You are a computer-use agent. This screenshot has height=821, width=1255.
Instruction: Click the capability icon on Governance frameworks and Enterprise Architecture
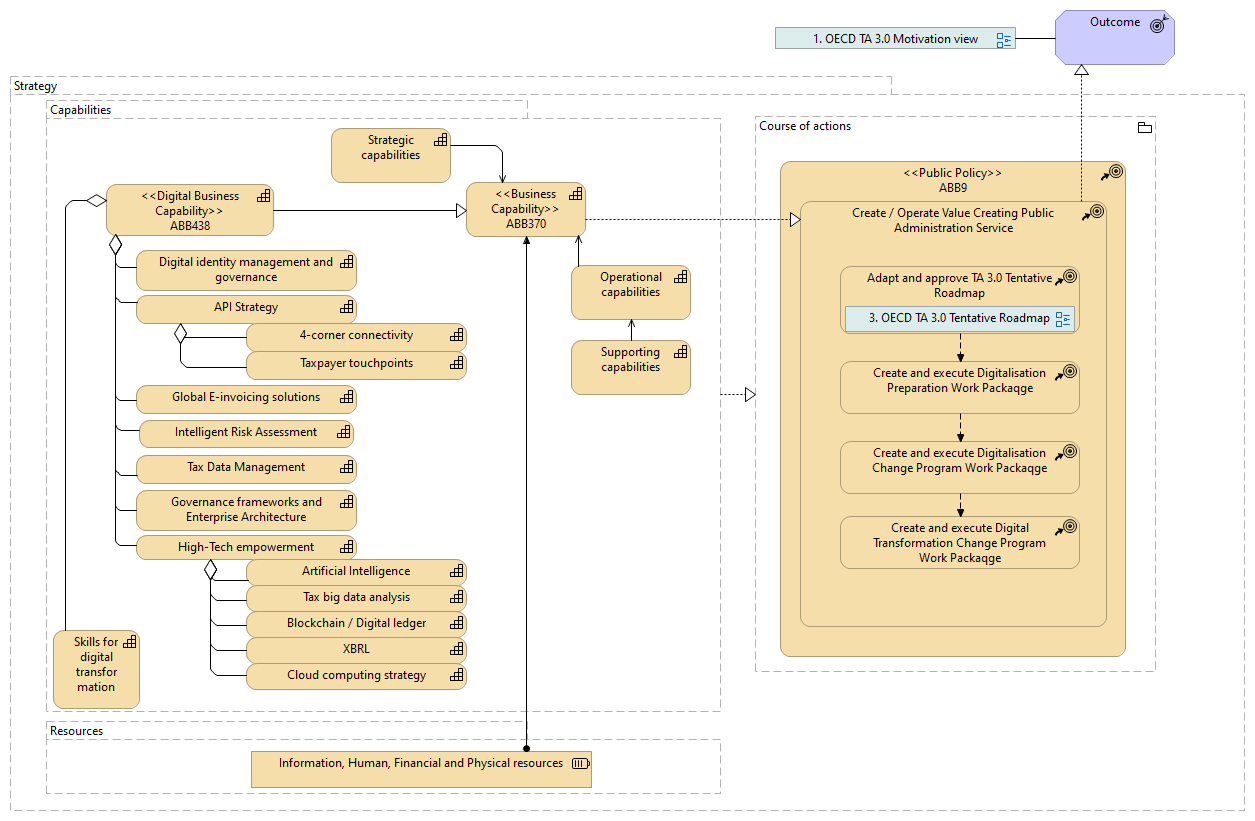347,502
